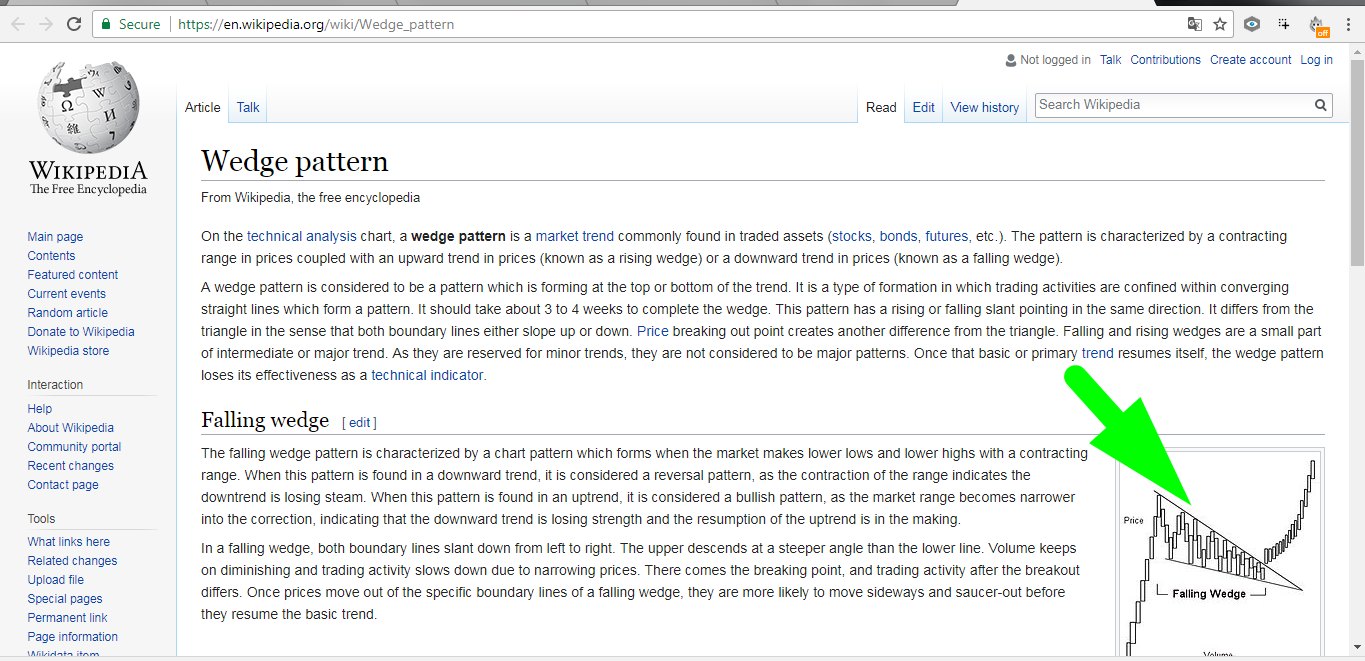1365x661 pixels.
Task: Click 'From Wikipedia, the free encyclopedia' text
Action: click(x=310, y=197)
